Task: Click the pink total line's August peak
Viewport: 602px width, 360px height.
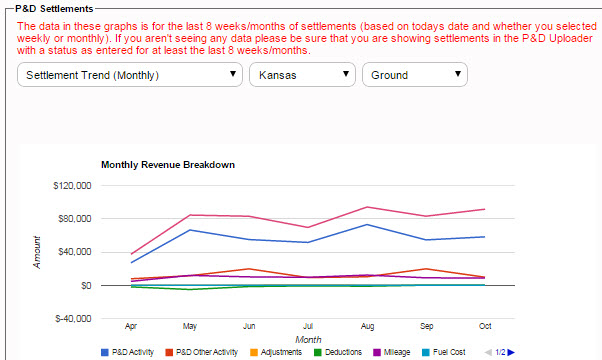Action: [367, 207]
